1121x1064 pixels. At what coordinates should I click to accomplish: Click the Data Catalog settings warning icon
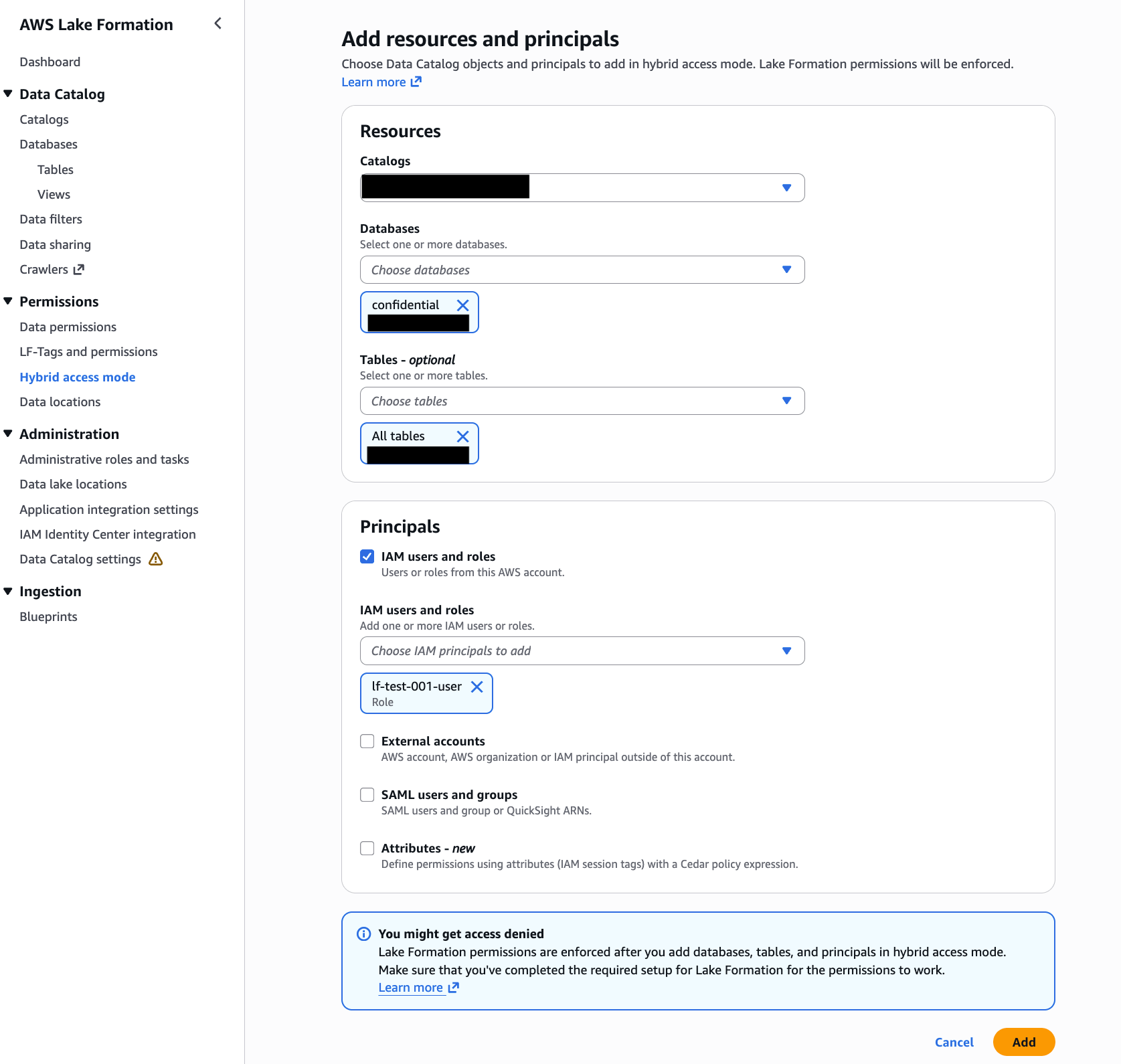(x=156, y=559)
